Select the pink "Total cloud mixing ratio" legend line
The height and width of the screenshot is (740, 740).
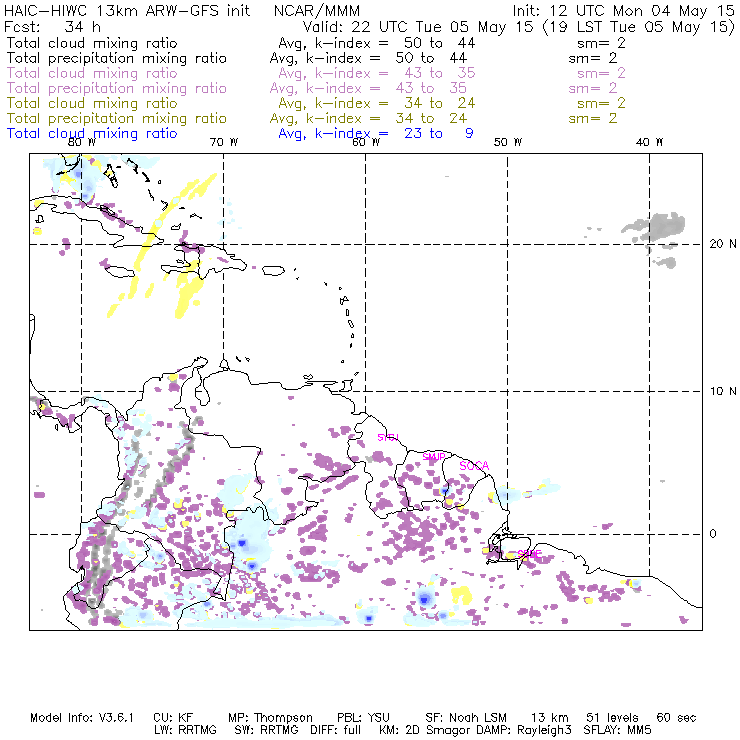[92, 73]
